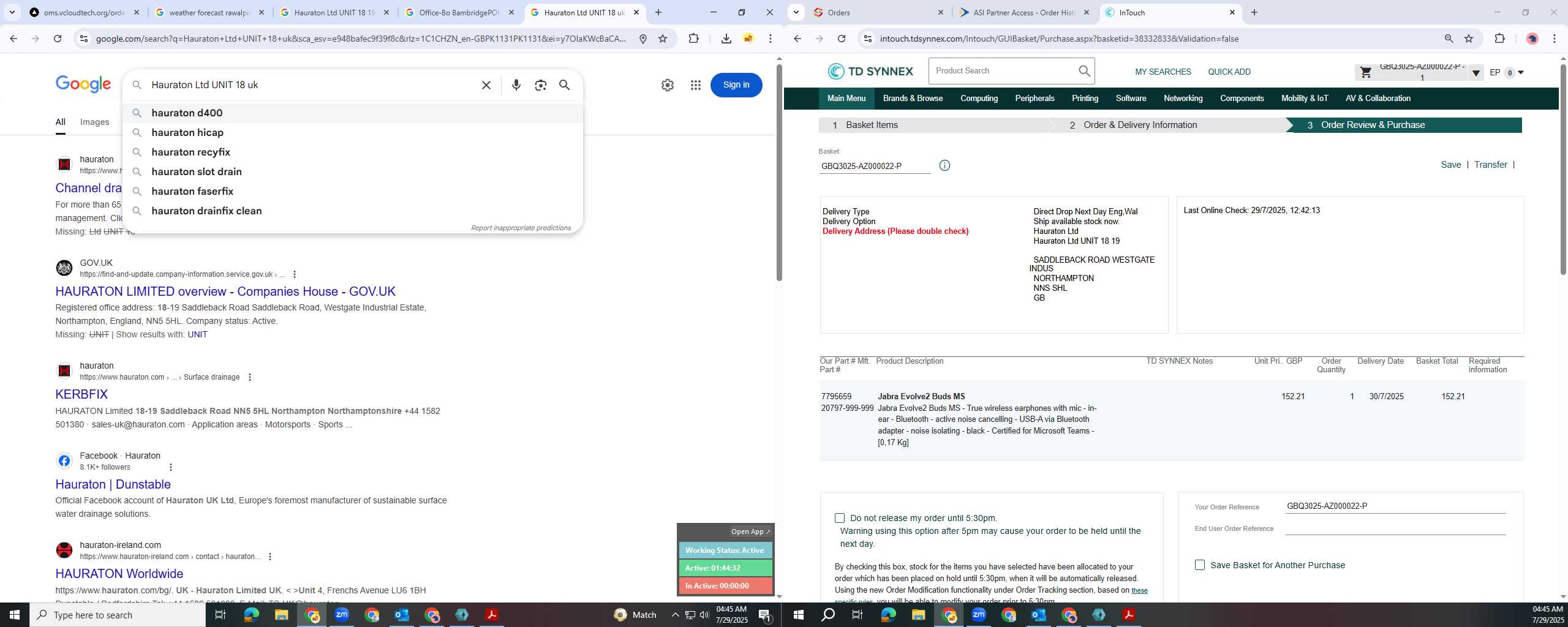Open Windows Start menu on left taskbar

[x=15, y=615]
